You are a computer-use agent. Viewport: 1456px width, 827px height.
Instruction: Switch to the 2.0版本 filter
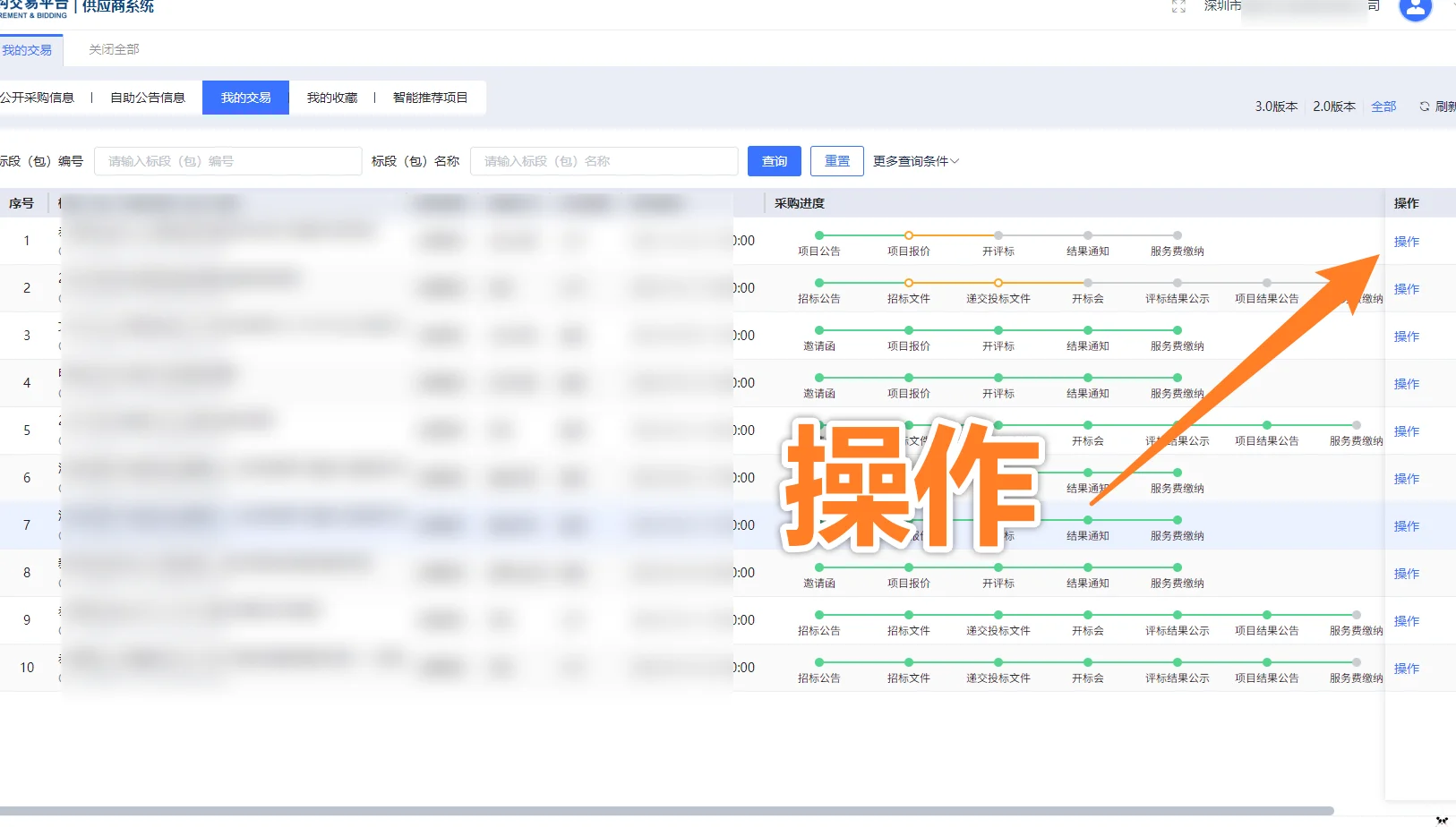point(1333,106)
